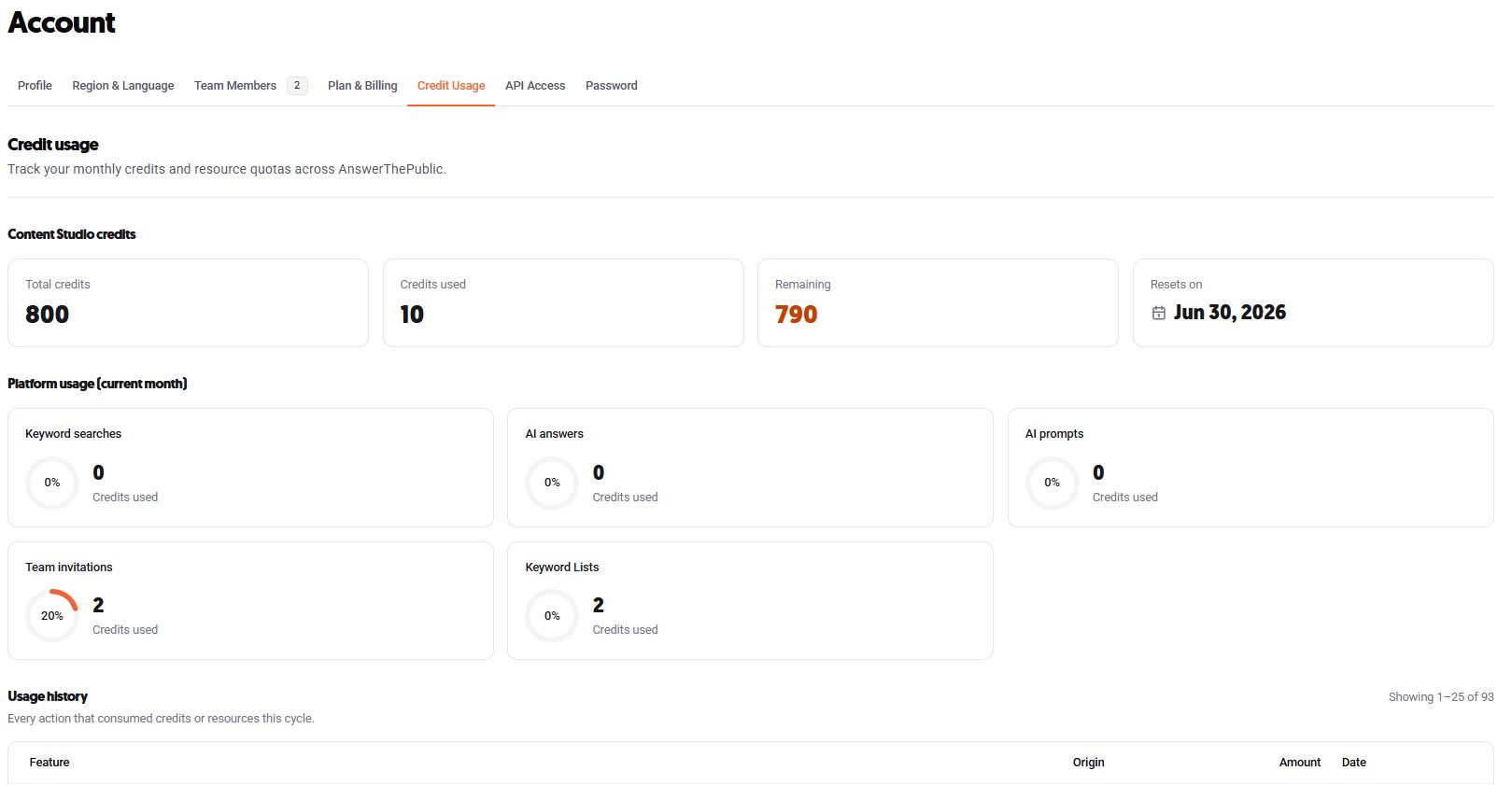Click the Origin column header
1512x785 pixels.
tap(1089, 763)
